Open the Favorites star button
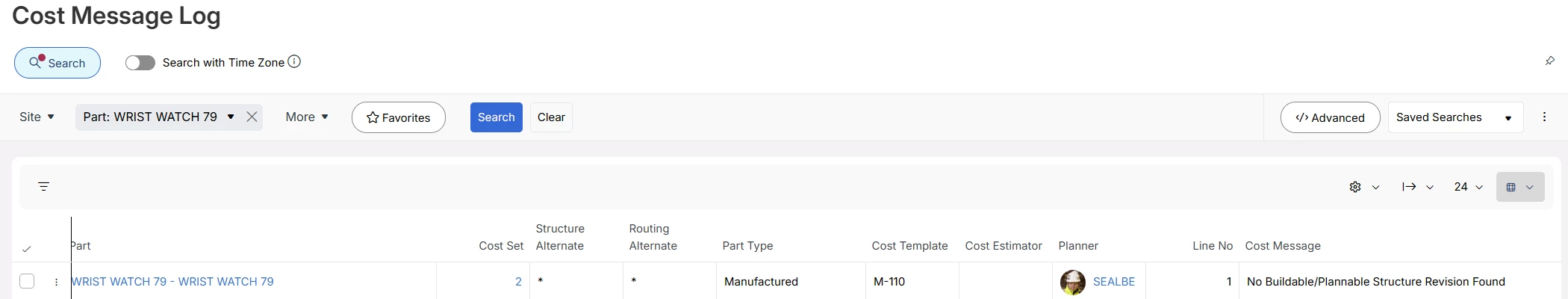1568x299 pixels. 399,117
